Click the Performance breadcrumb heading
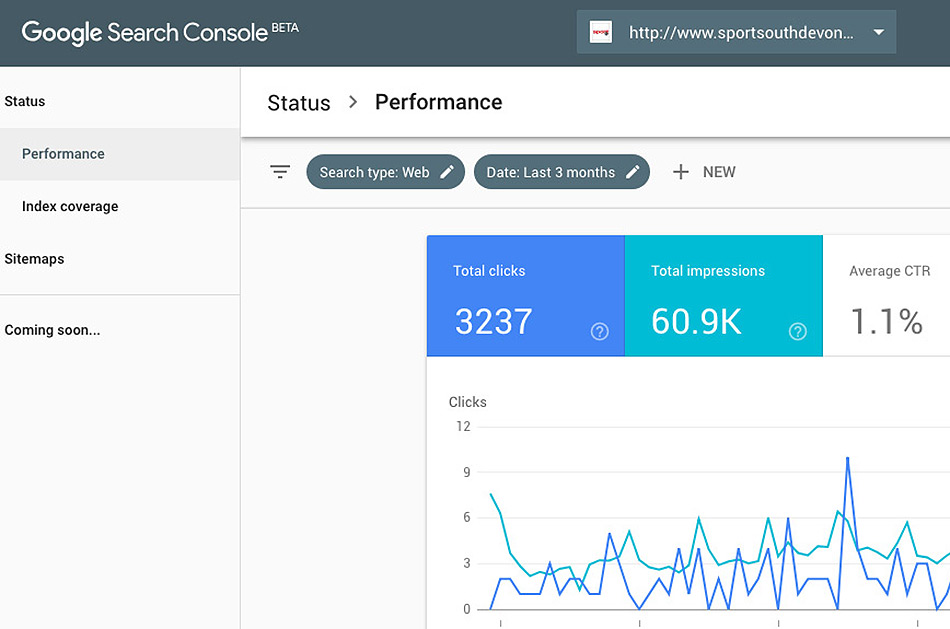Image resolution: width=950 pixels, height=629 pixels. coord(439,102)
